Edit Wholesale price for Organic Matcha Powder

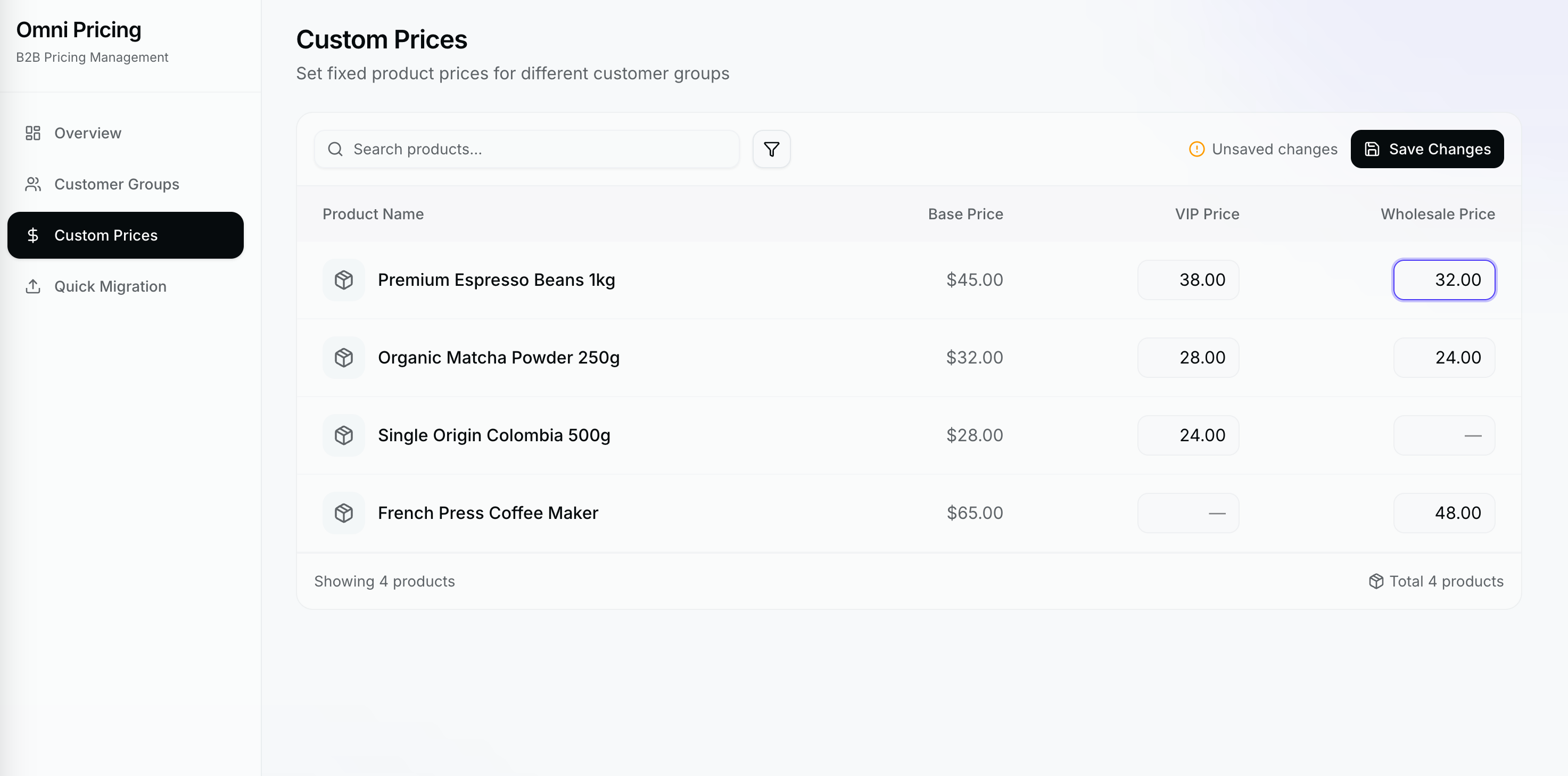pos(1444,358)
